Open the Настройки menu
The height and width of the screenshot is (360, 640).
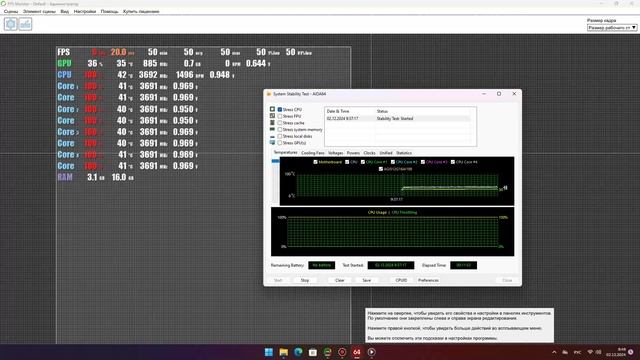[x=85, y=11]
